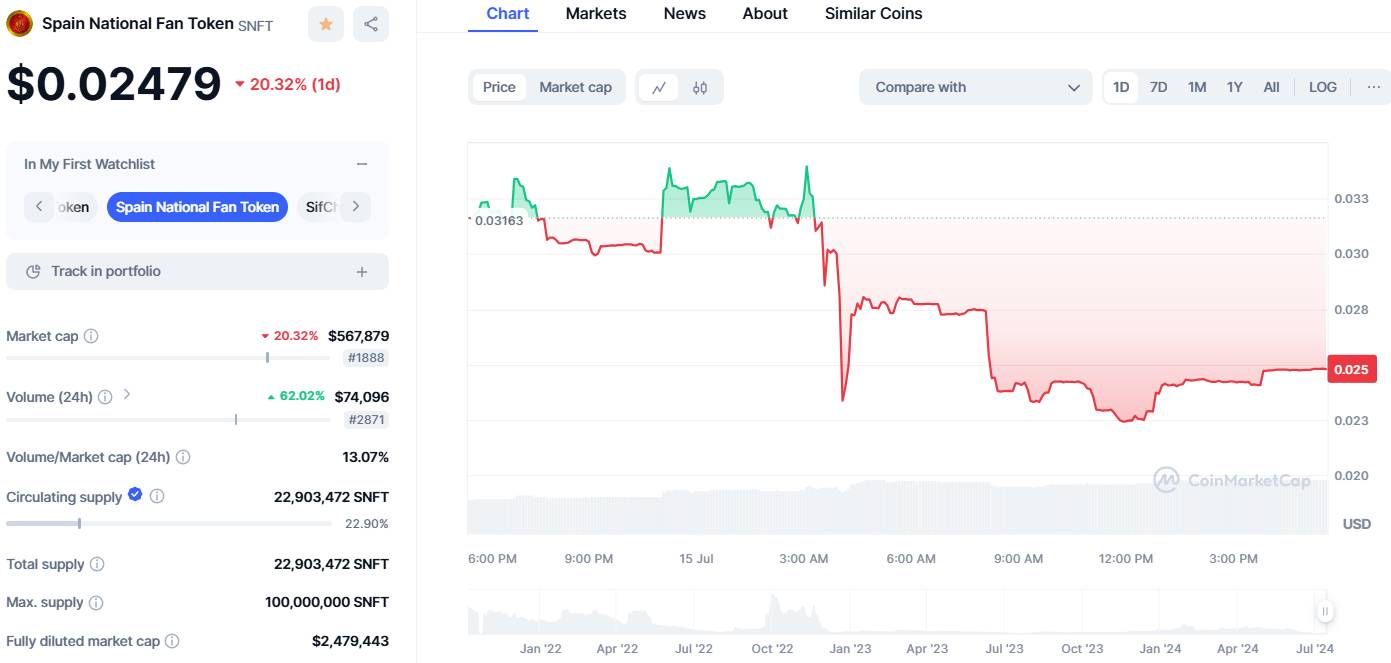Switch to candlestick chart icon

pos(700,87)
